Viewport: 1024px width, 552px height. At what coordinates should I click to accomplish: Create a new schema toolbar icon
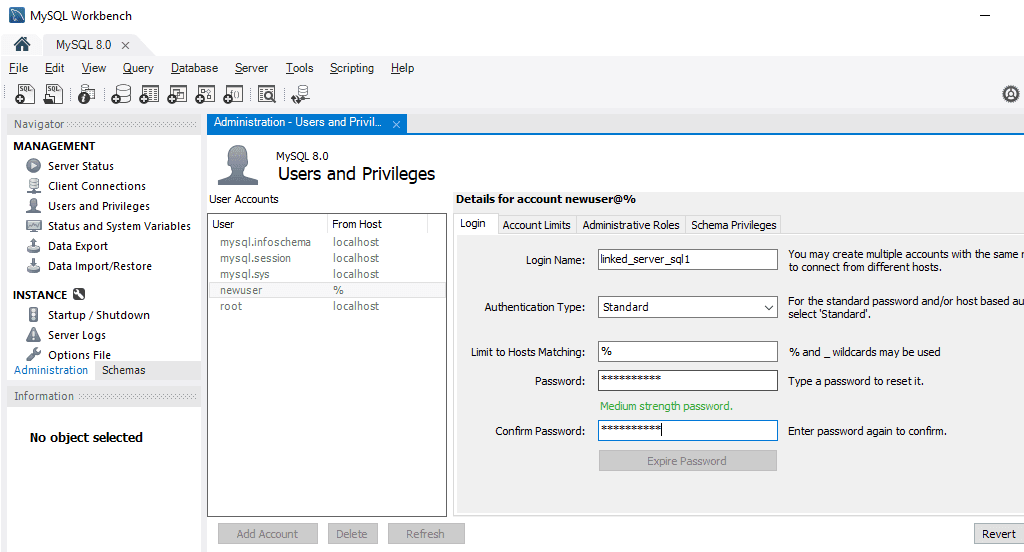tap(121, 94)
